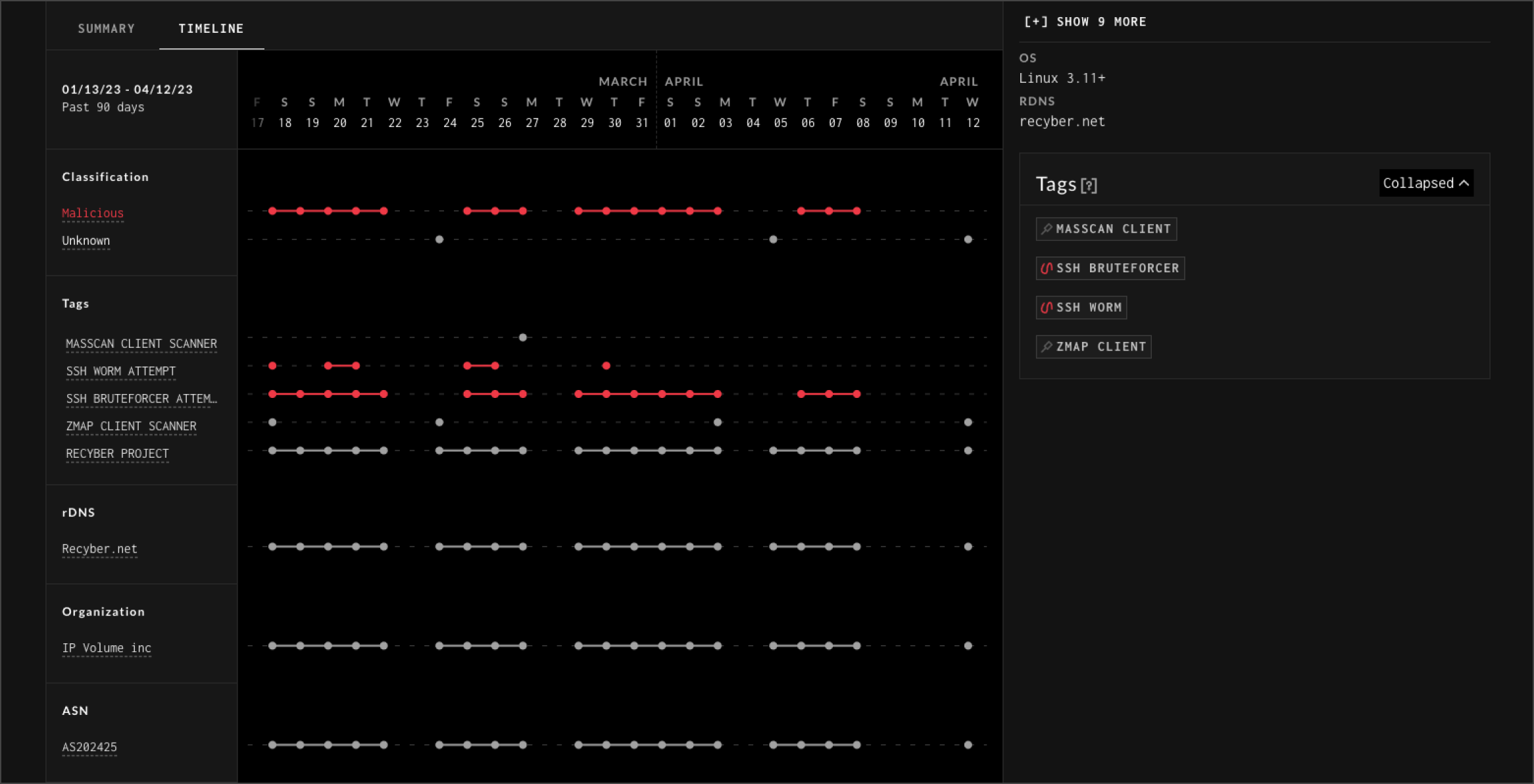Select the MASSCAN CLIENT SCANNER tag label
This screenshot has width=1534, height=784.
coord(141,343)
